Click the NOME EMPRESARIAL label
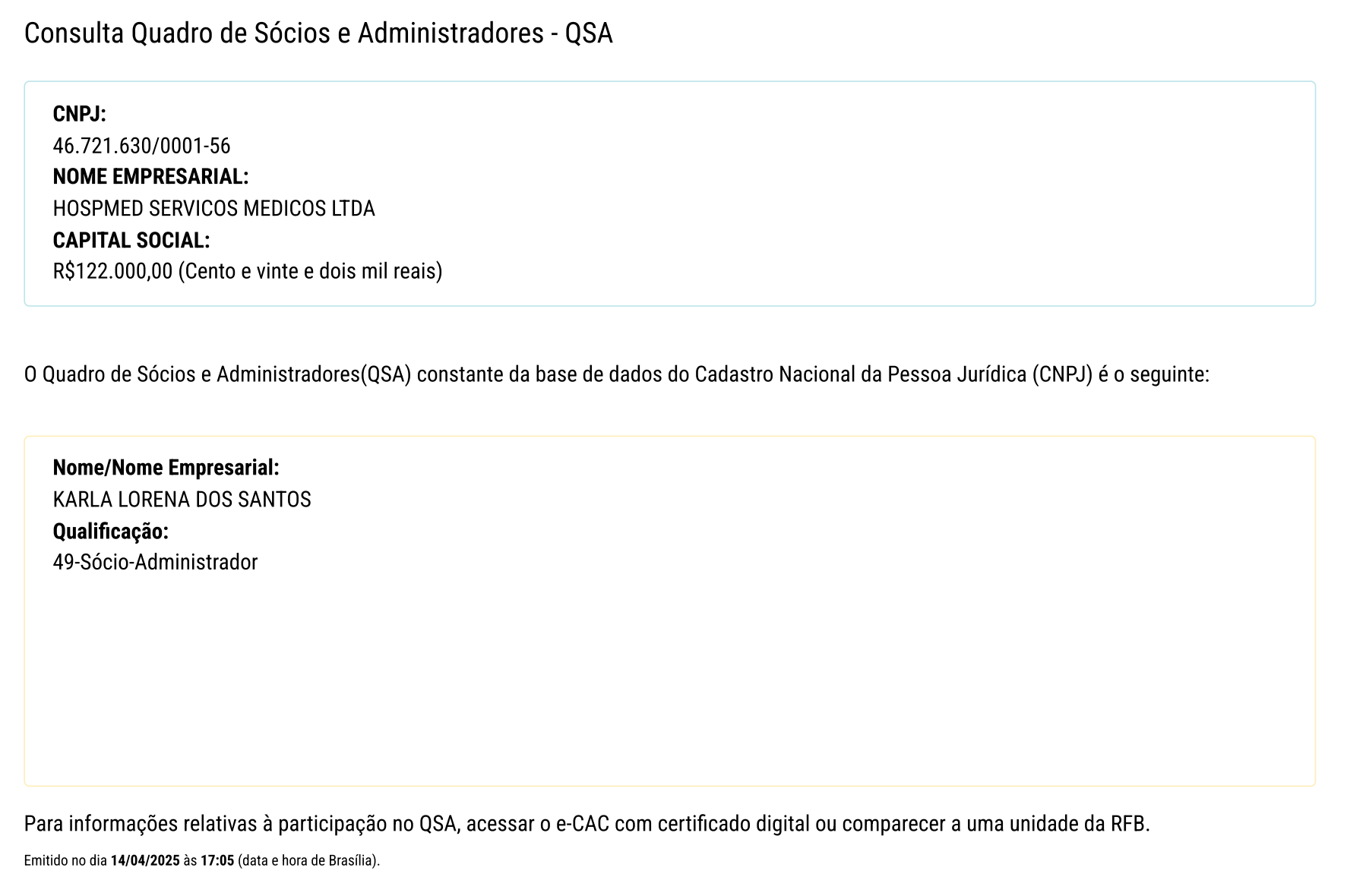The width and height of the screenshot is (1347, 896). tap(150, 177)
